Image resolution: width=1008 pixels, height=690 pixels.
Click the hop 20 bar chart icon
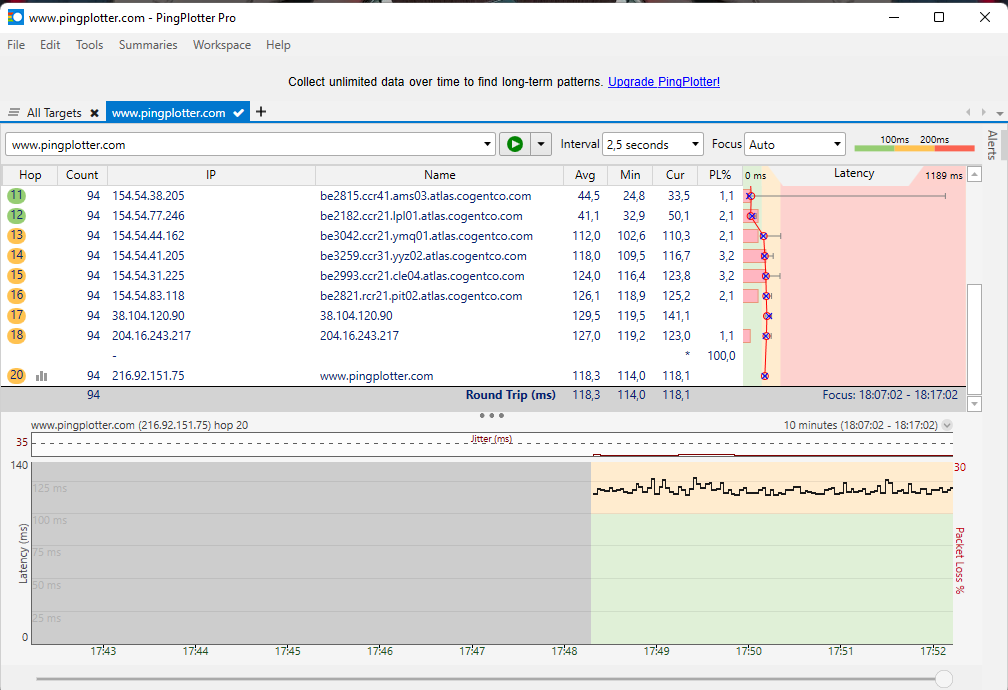(x=42, y=376)
